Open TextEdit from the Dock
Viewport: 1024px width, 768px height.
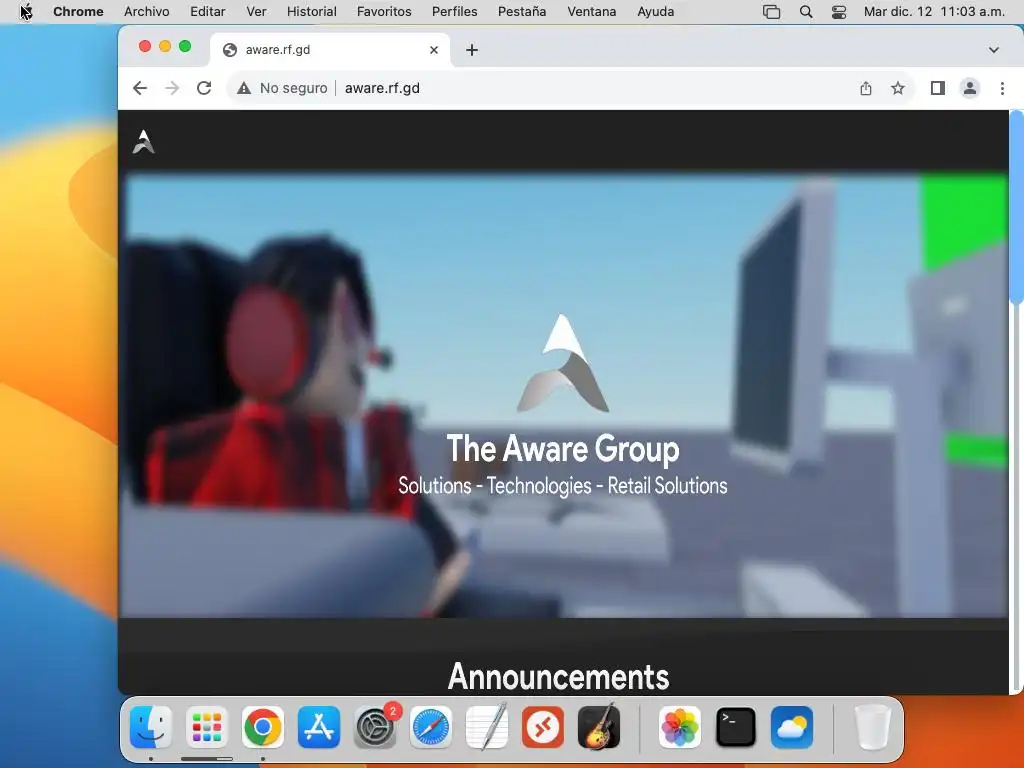pyautogui.click(x=487, y=727)
